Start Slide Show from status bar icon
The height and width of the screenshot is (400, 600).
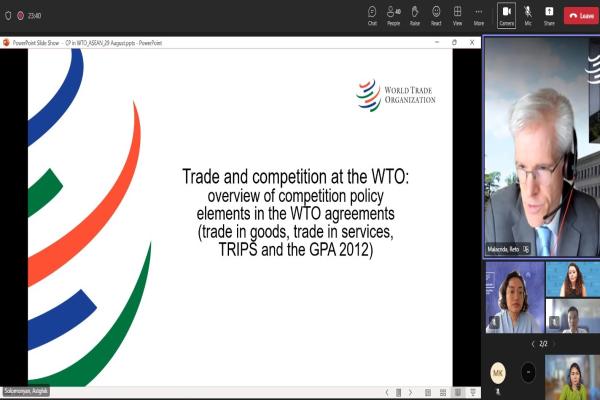pyautogui.click(x=473, y=392)
